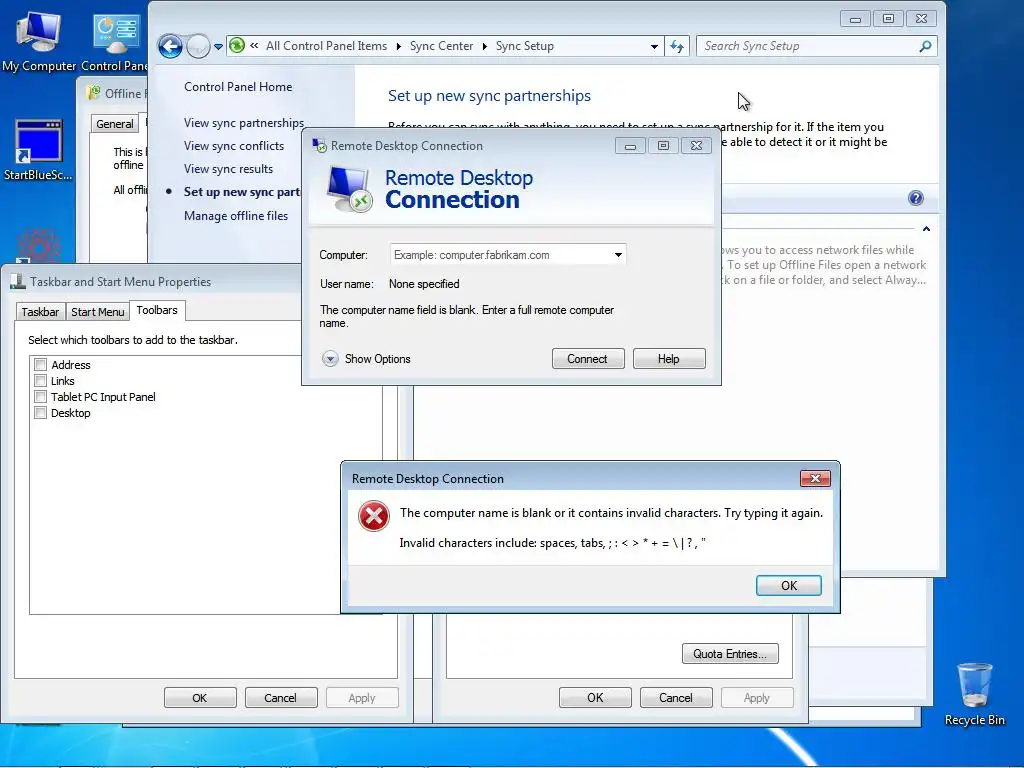Click OK in the error dialog

pos(788,586)
